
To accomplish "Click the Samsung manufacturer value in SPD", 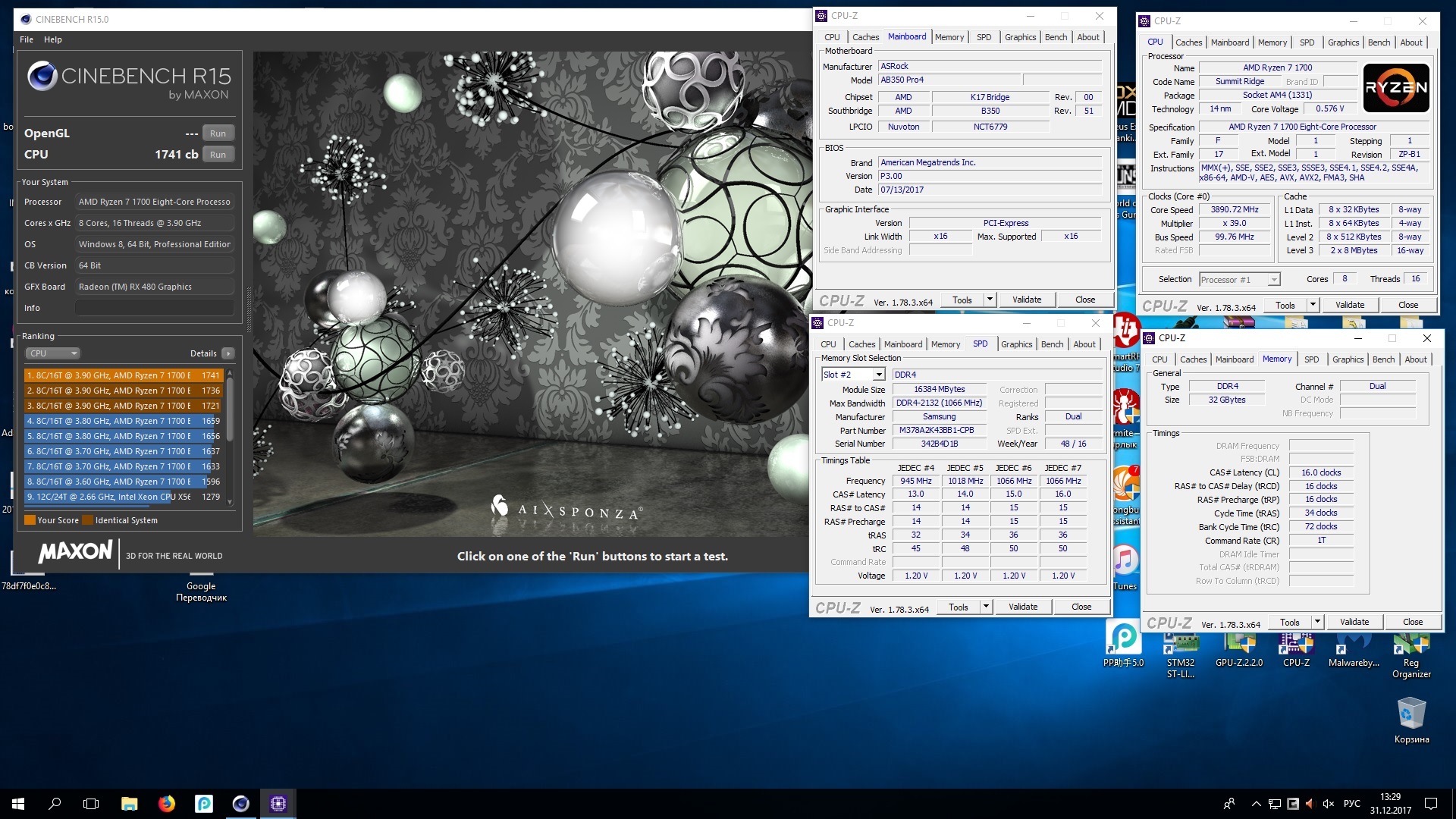I will (940, 417).
